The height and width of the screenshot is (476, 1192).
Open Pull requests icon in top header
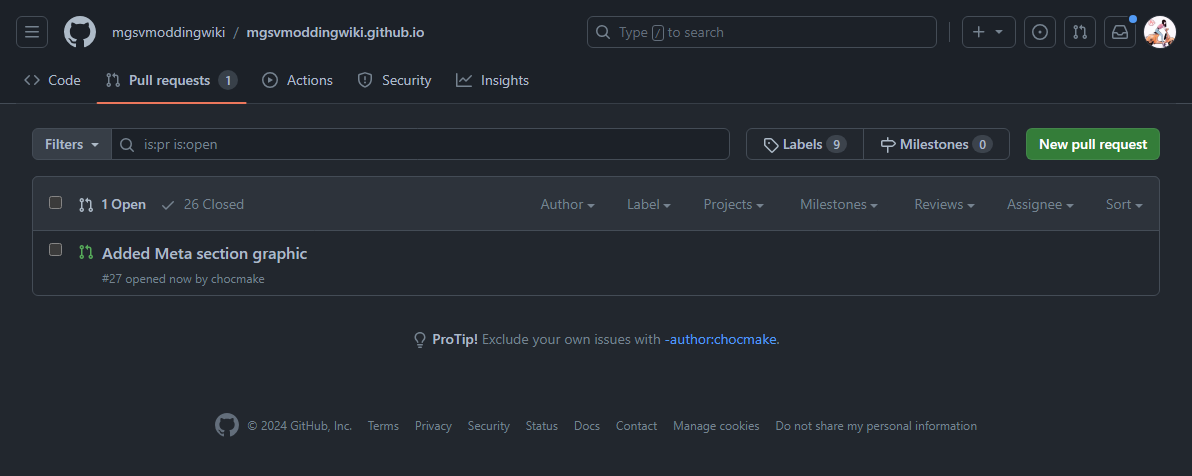(x=1079, y=32)
